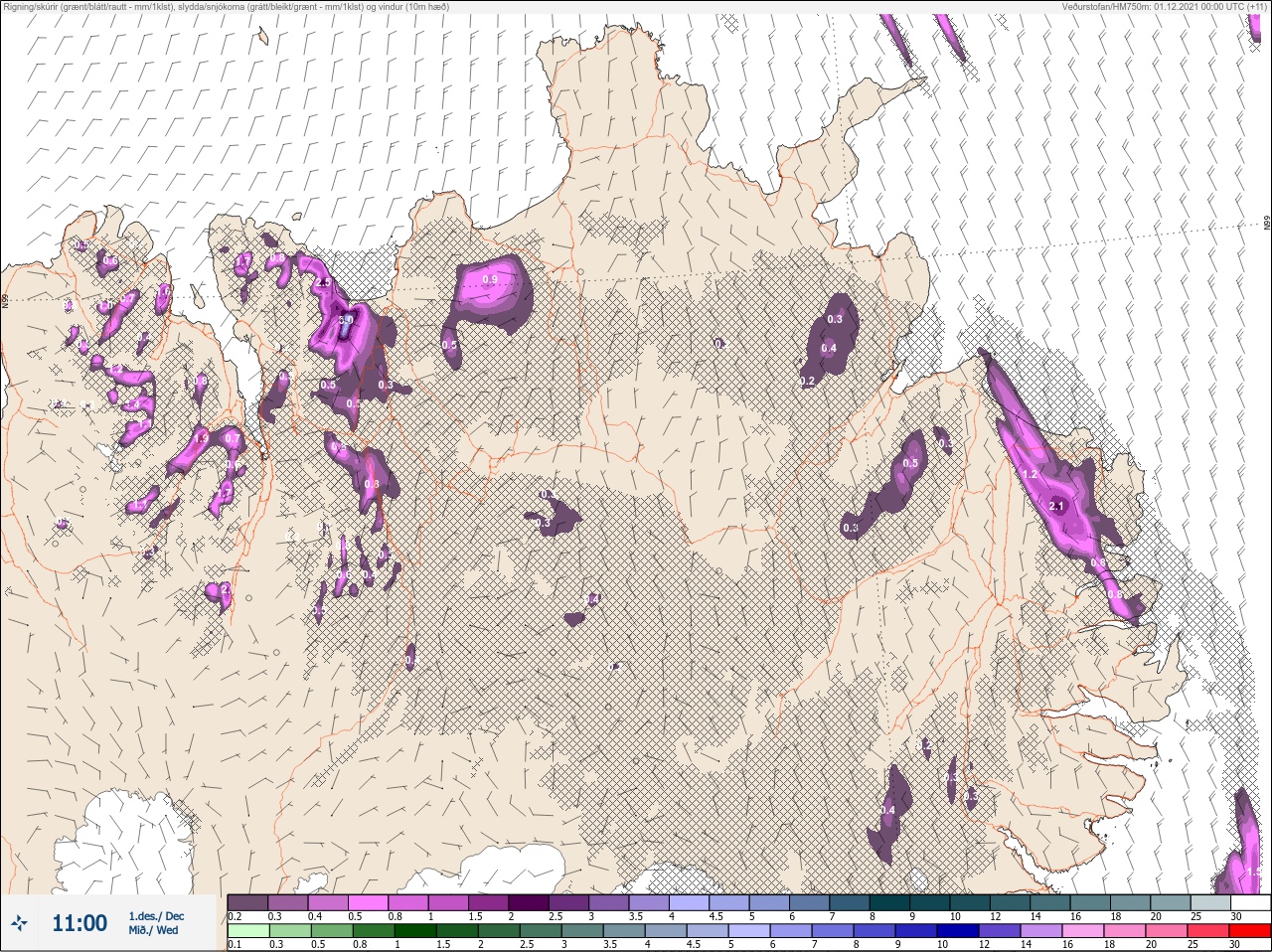
Task: Pick the red 30 lower legend swatch
Action: point(1250,931)
